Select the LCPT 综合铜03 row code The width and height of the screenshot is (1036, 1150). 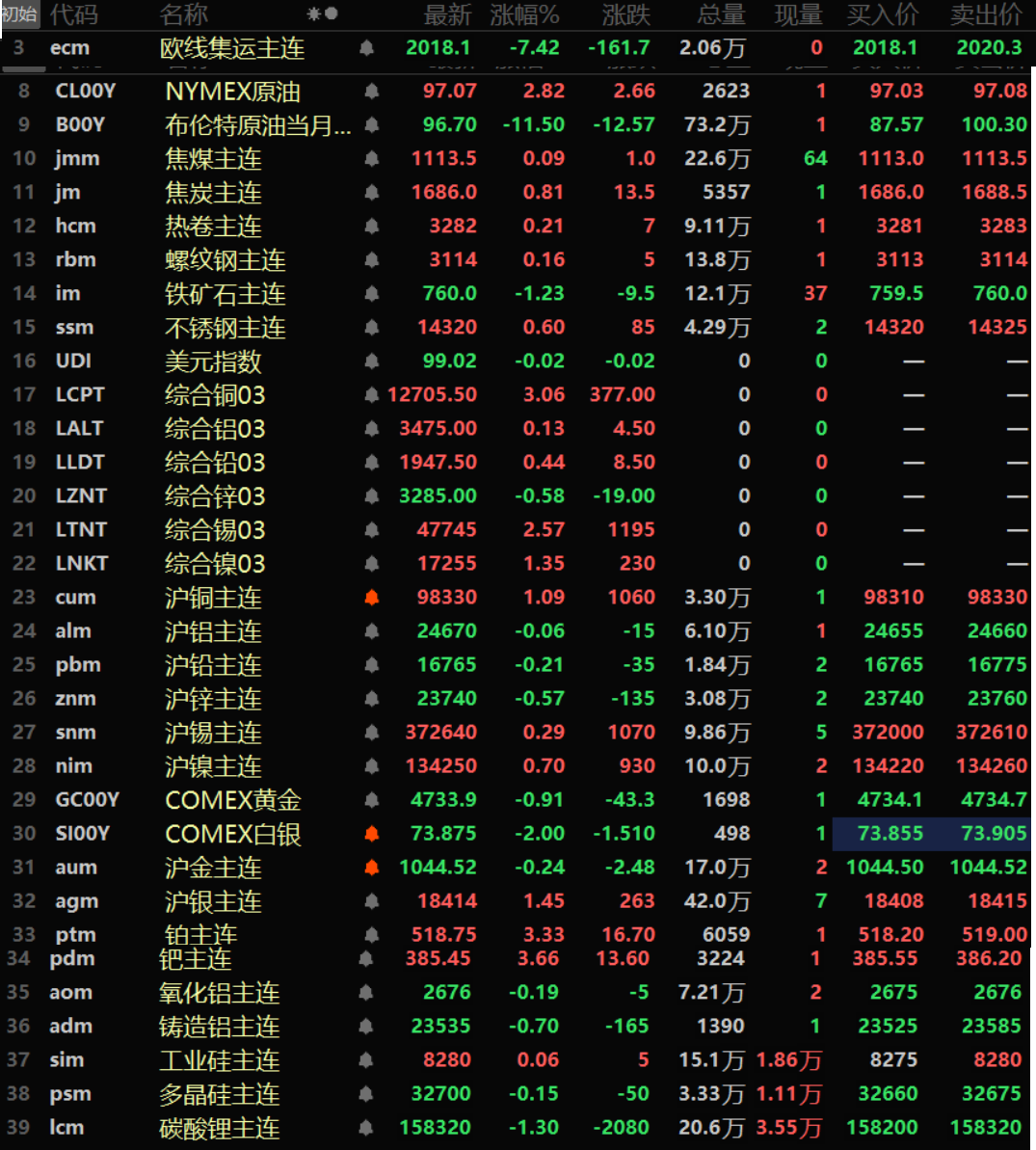tap(80, 395)
